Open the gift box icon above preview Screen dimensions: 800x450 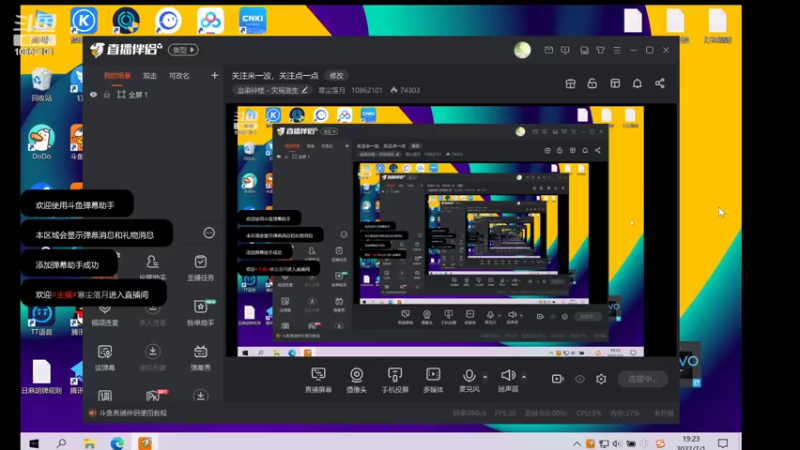point(570,83)
